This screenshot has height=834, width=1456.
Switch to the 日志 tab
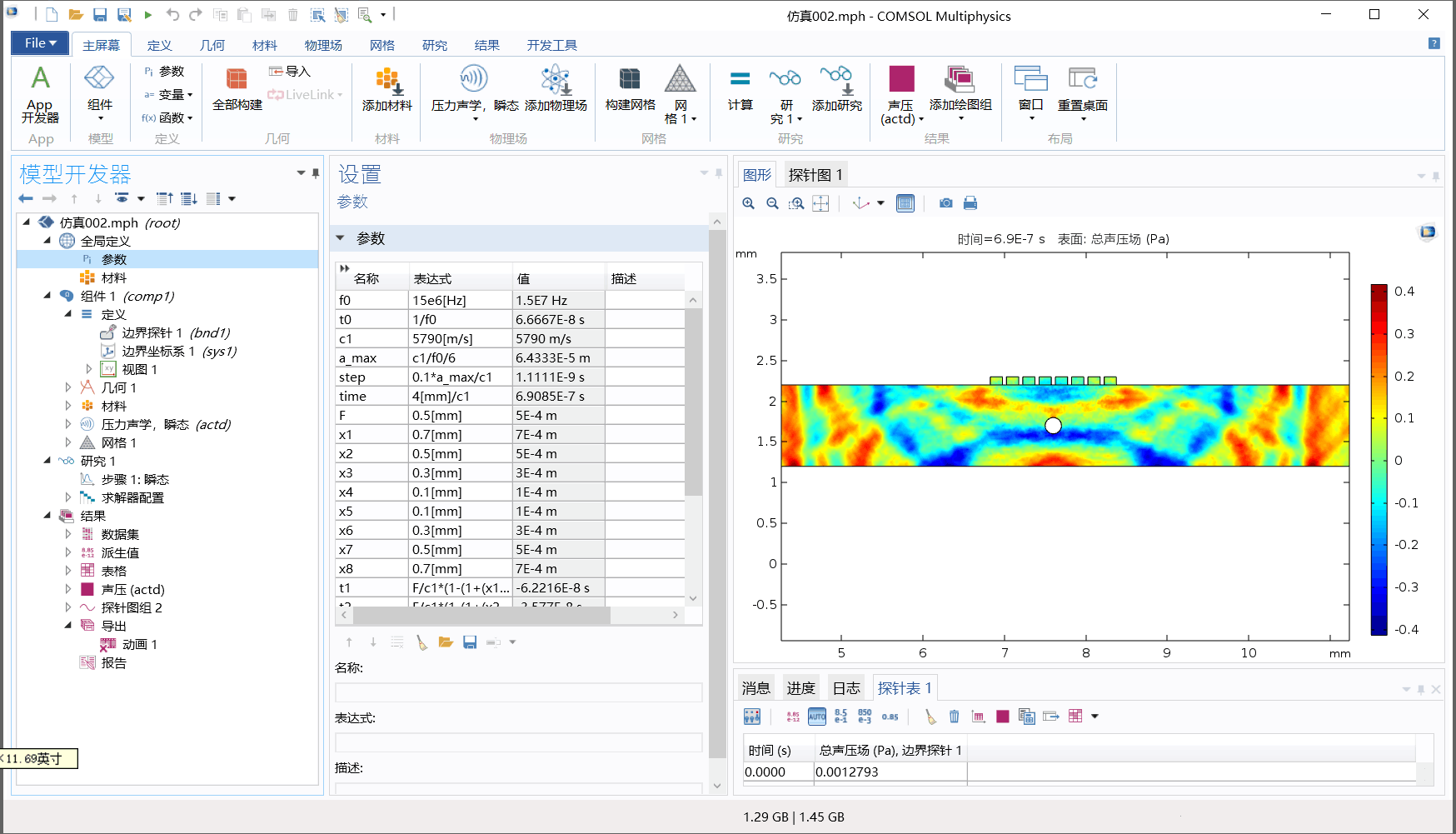click(846, 688)
